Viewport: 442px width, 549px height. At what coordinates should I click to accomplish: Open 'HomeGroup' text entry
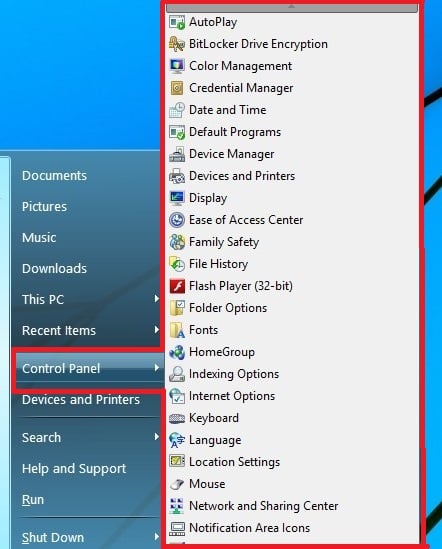(x=222, y=352)
